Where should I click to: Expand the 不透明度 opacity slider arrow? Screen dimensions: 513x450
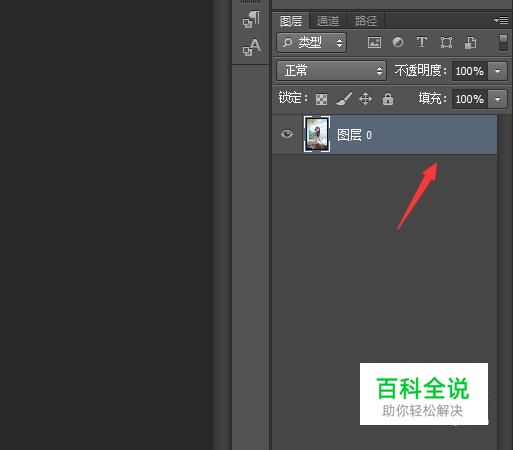click(498, 71)
